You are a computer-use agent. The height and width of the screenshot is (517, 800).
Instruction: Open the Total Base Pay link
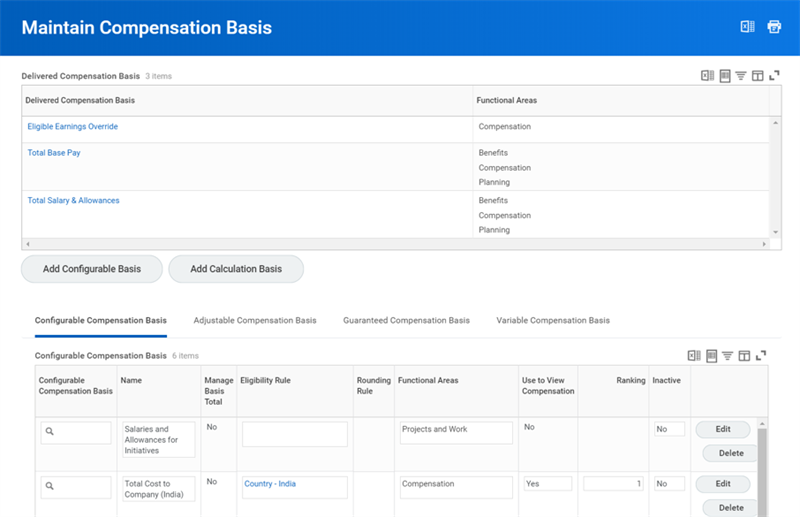pyautogui.click(x=54, y=153)
